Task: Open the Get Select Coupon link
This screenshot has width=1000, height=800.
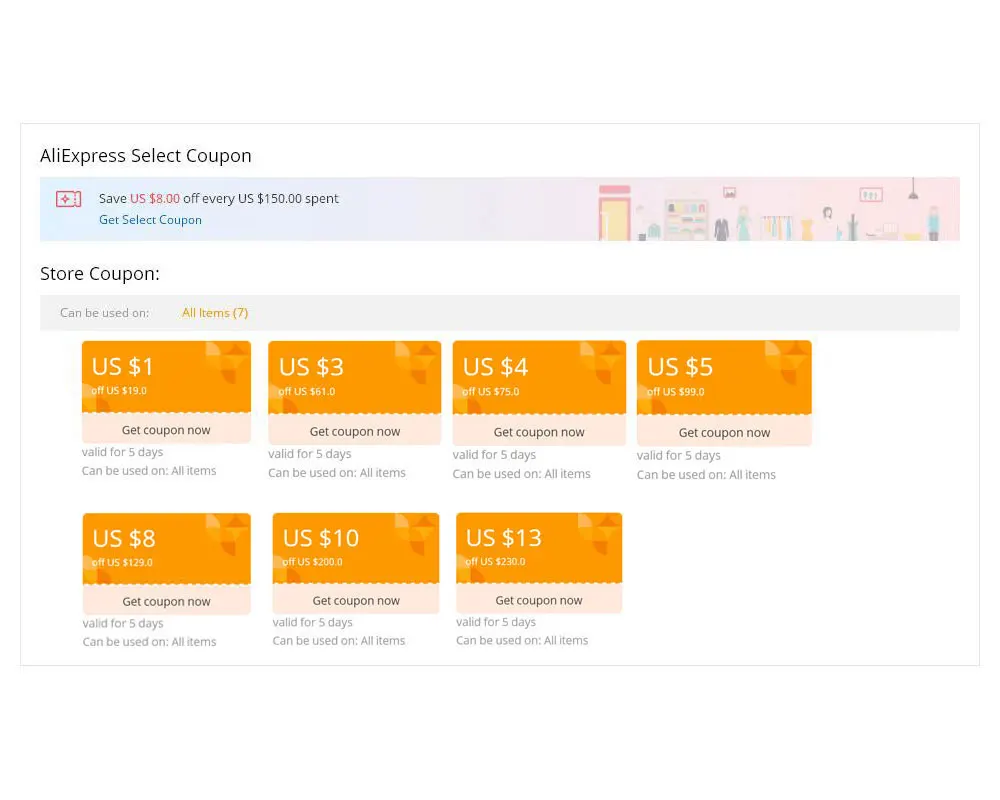Action: (150, 220)
